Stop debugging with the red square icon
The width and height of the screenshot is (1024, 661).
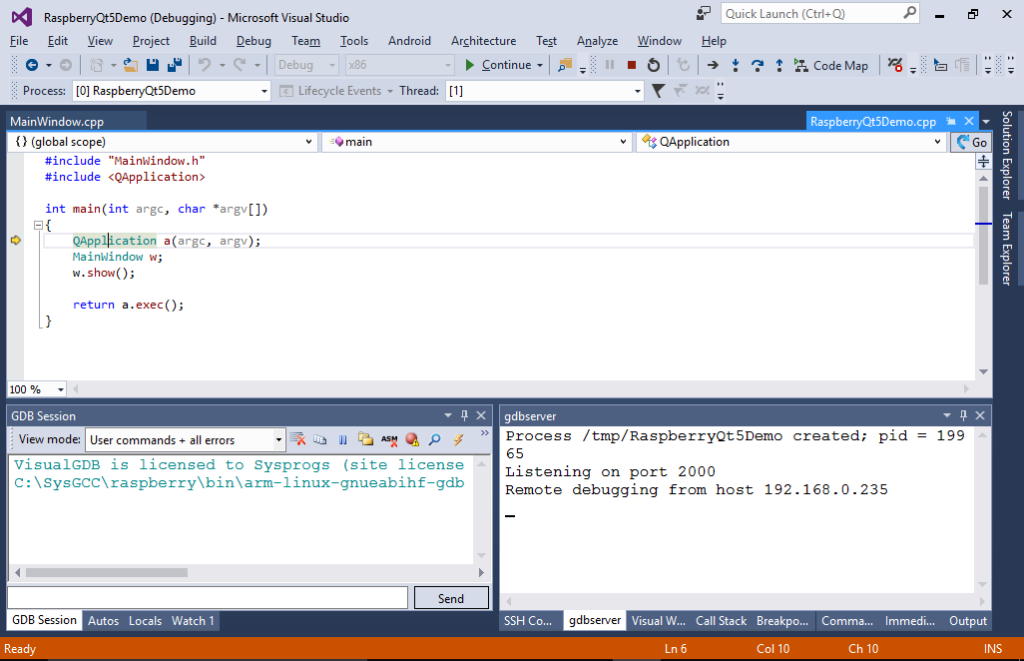click(632, 66)
